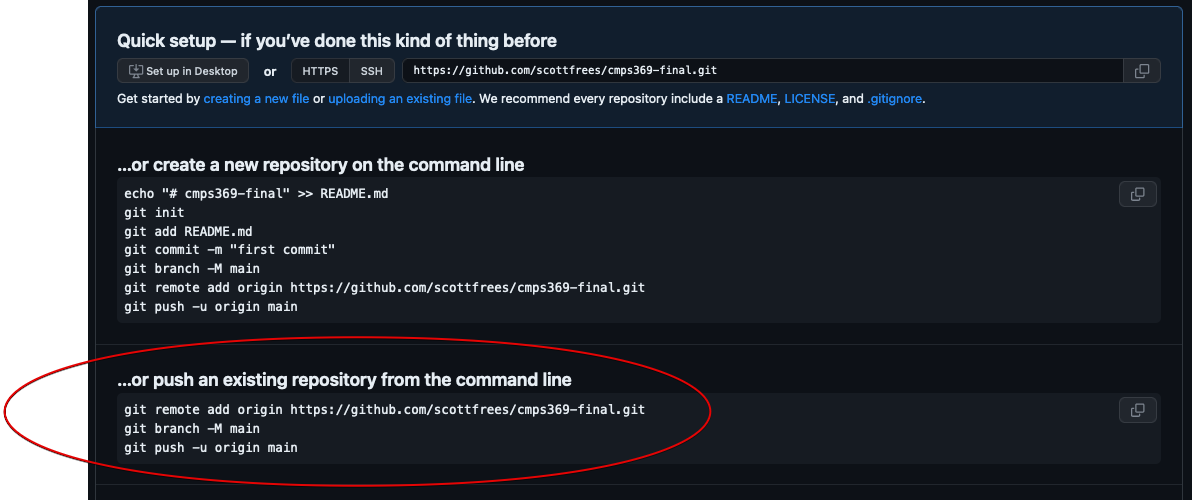Switch clone URL to HTTPS
The height and width of the screenshot is (500, 1192).
320,71
